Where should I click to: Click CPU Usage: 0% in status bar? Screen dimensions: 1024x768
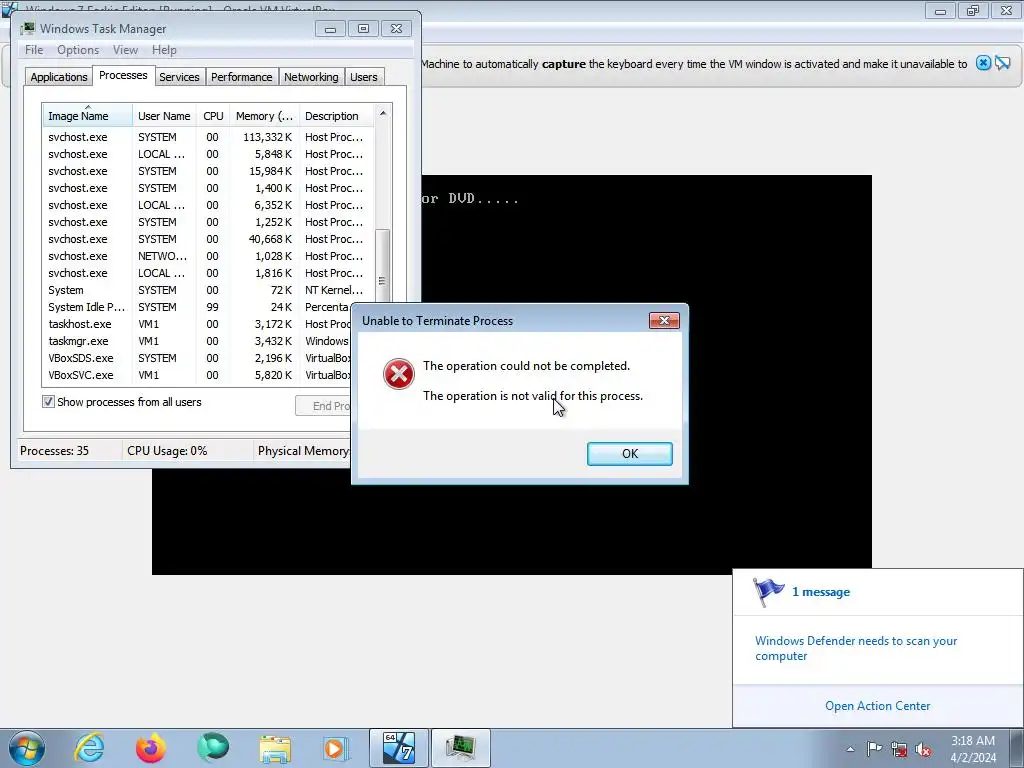point(167,451)
